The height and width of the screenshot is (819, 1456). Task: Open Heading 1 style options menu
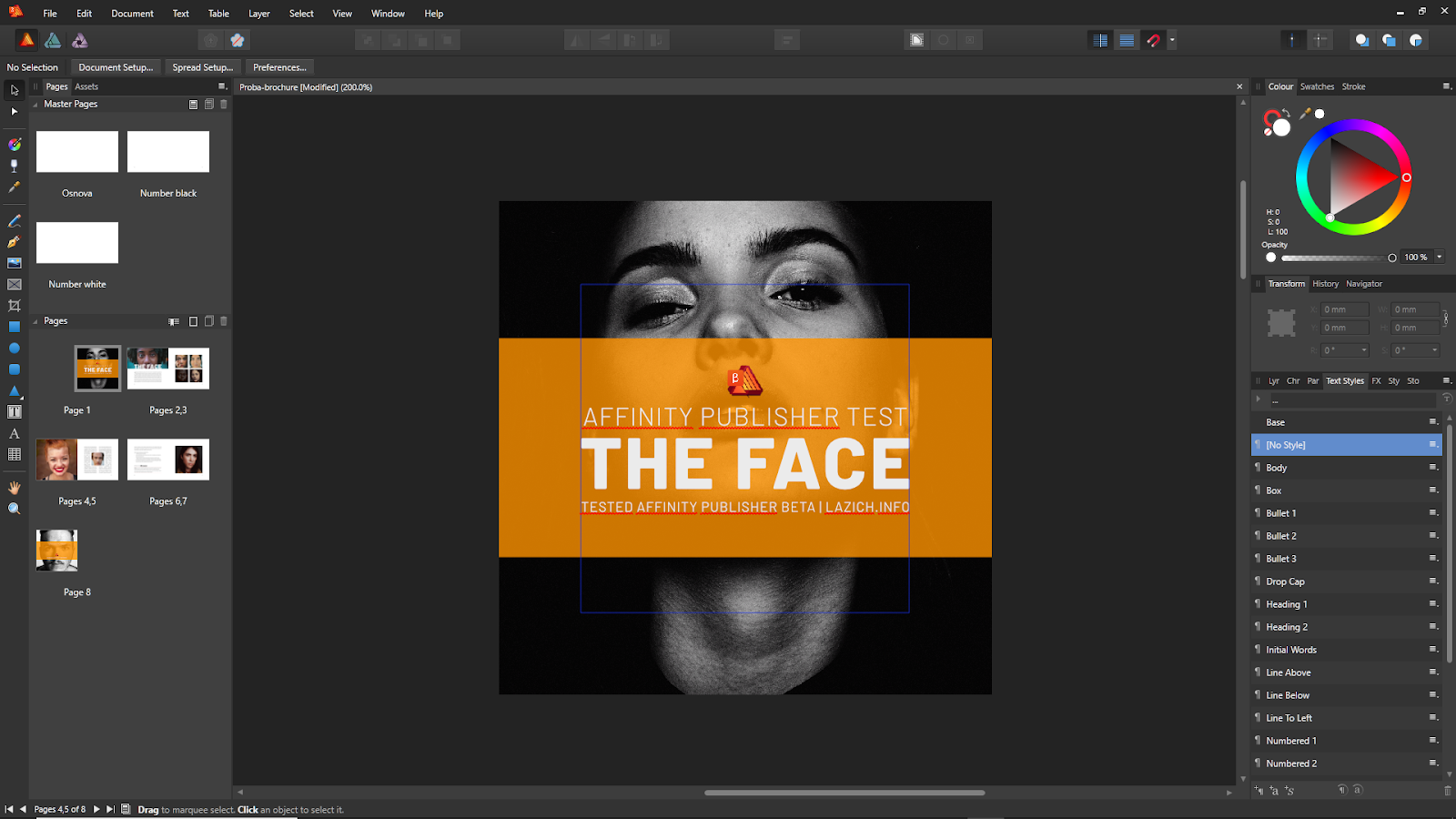pos(1433,604)
